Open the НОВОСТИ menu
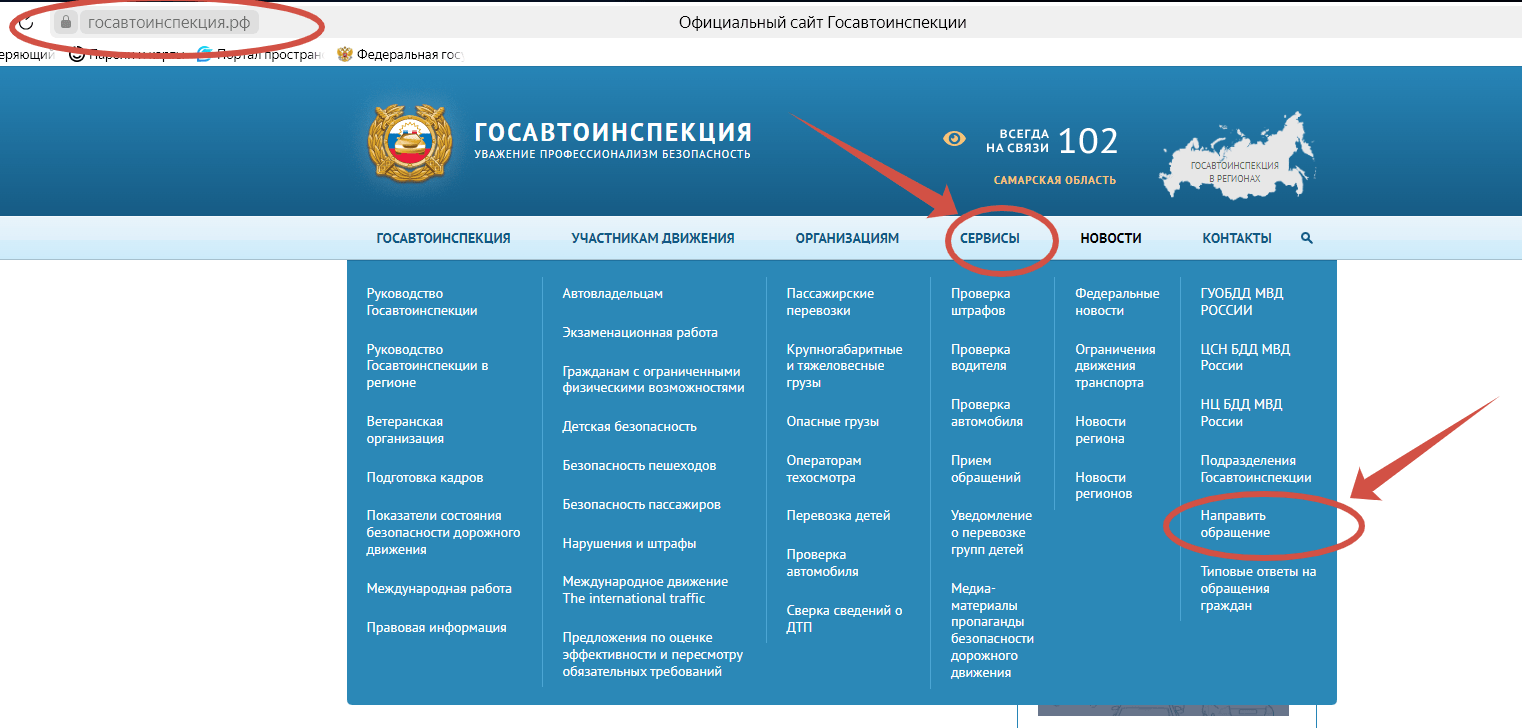Viewport: 1522px width, 728px height. click(1111, 238)
